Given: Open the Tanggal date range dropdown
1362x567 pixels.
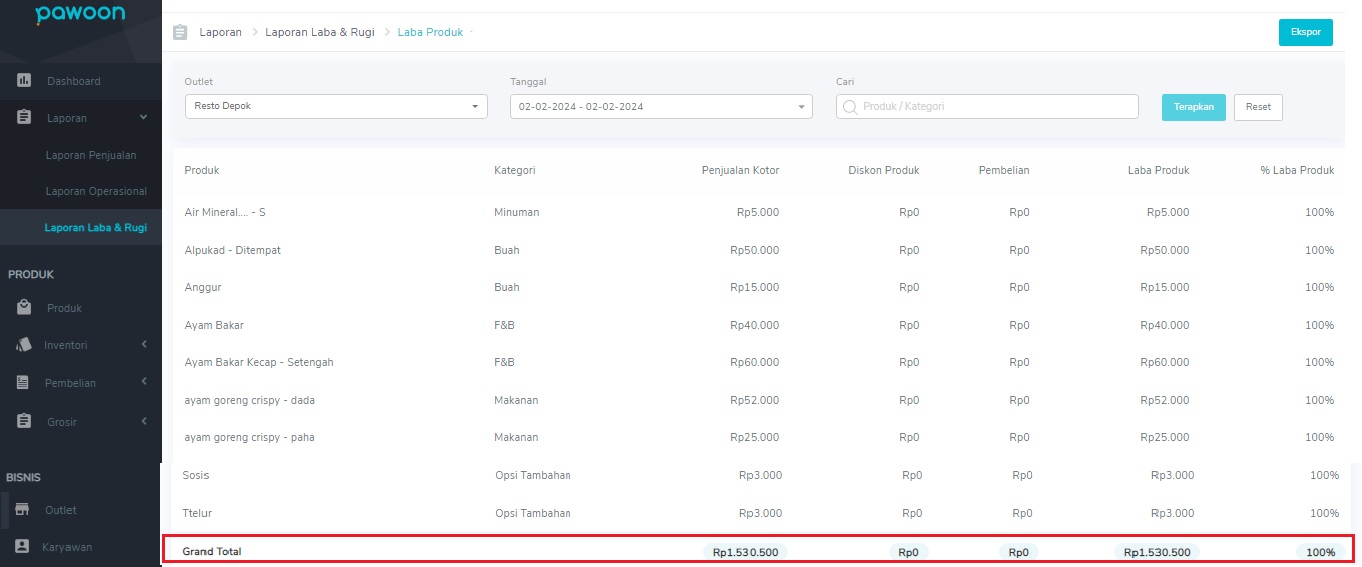Looking at the screenshot, I should pyautogui.click(x=661, y=106).
